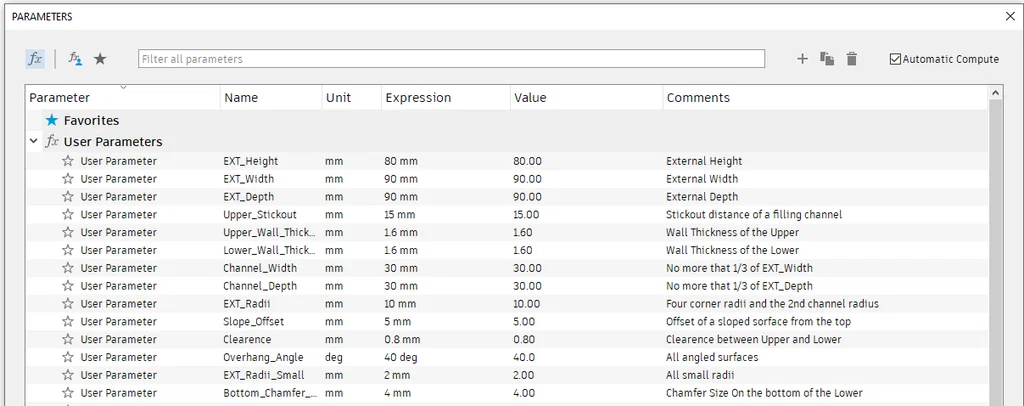
Task: Star the Channel_Width parameter as favorite
Action: point(68,268)
